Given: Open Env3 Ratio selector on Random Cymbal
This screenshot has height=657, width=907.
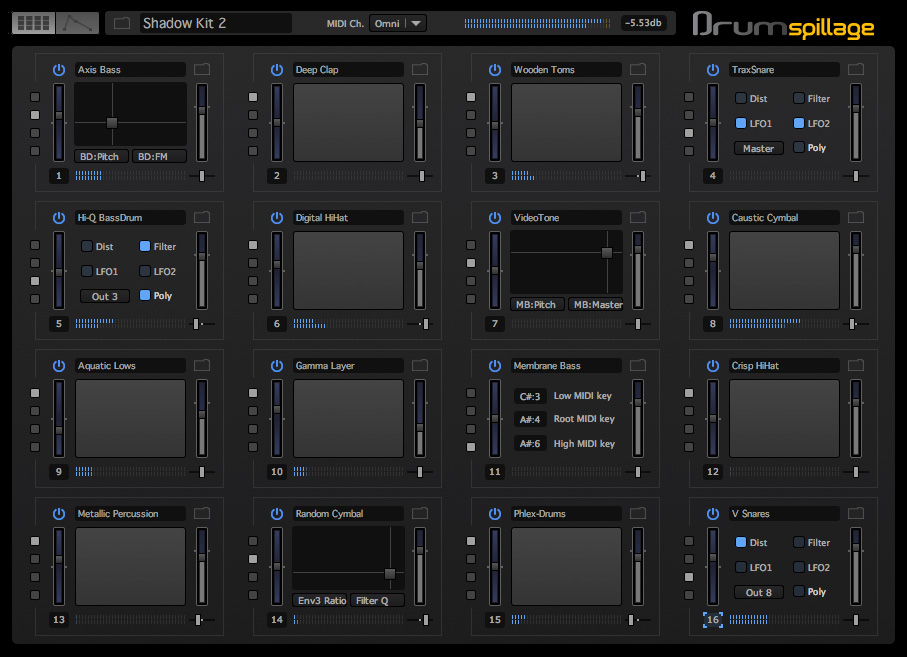Looking at the screenshot, I should pyautogui.click(x=320, y=601).
